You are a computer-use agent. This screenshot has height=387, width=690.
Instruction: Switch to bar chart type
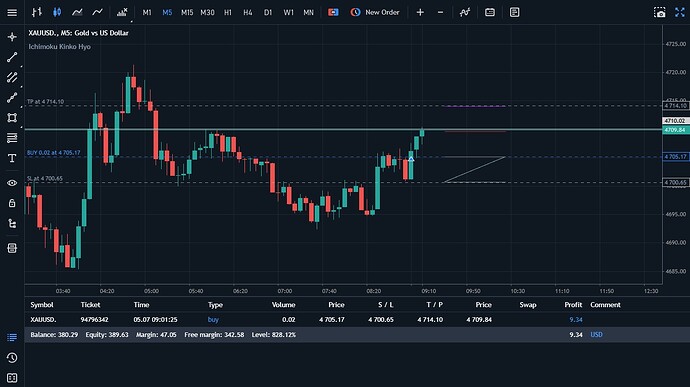tap(37, 12)
